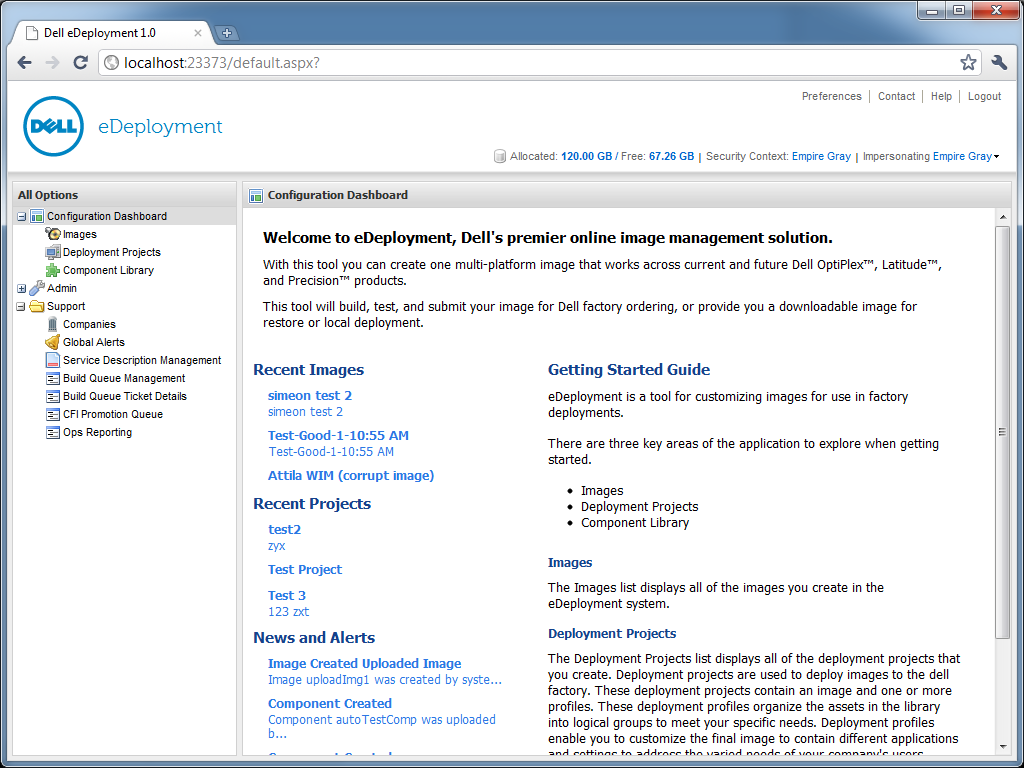Click the Configuration Dashboard tree icon
Viewport: 1024px width, 768px height.
(x=37, y=216)
